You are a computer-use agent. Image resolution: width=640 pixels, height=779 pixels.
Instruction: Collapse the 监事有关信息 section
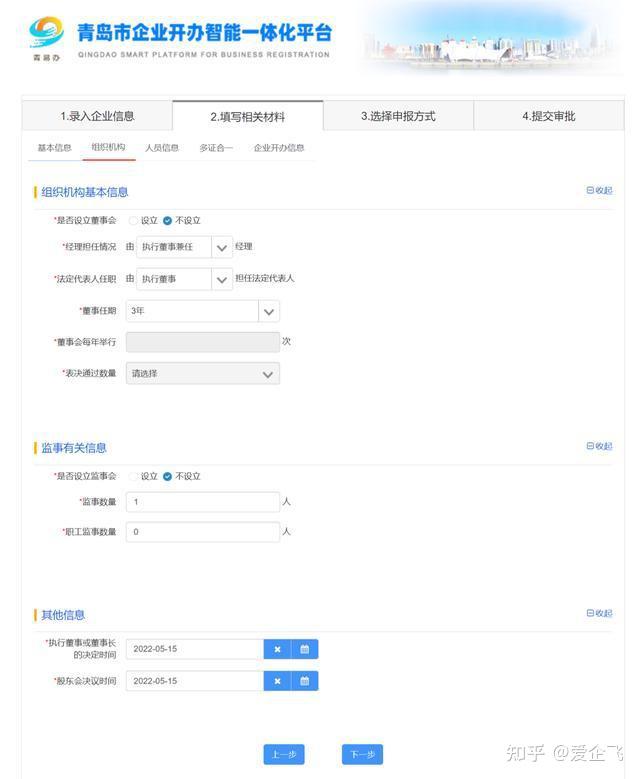pyautogui.click(x=599, y=446)
